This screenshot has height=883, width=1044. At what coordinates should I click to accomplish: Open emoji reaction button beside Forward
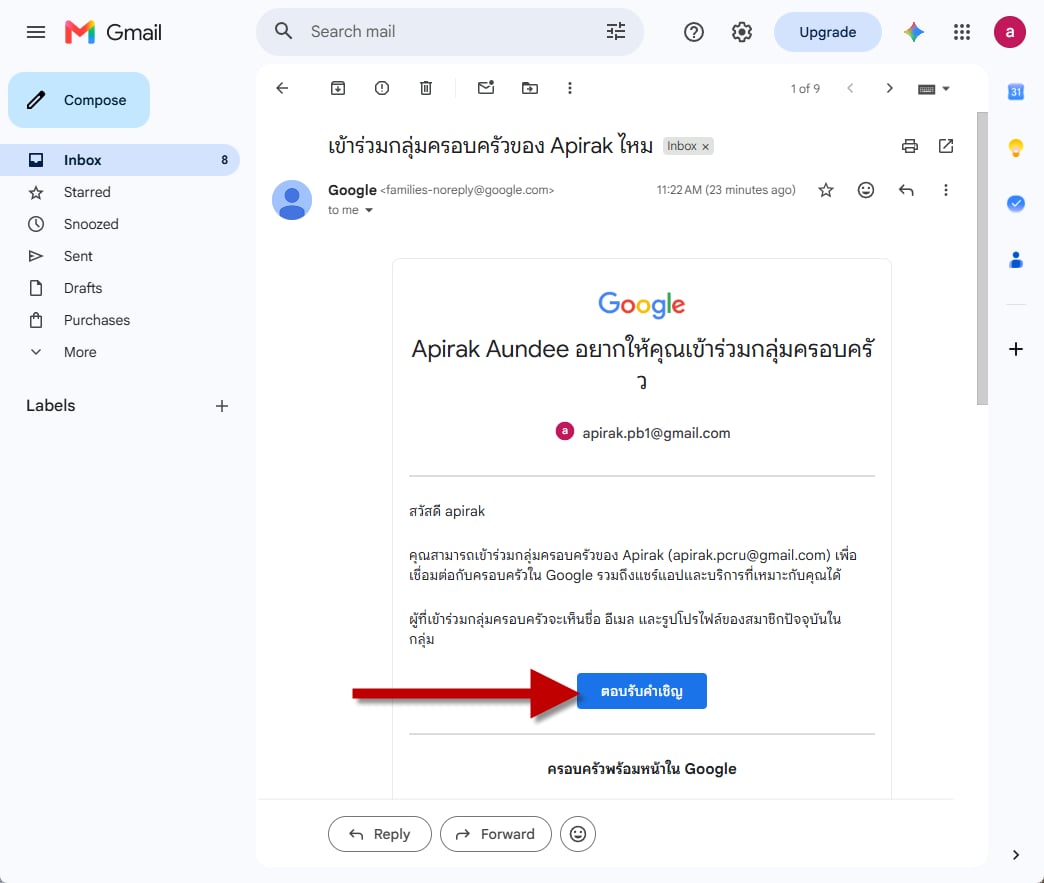(577, 834)
